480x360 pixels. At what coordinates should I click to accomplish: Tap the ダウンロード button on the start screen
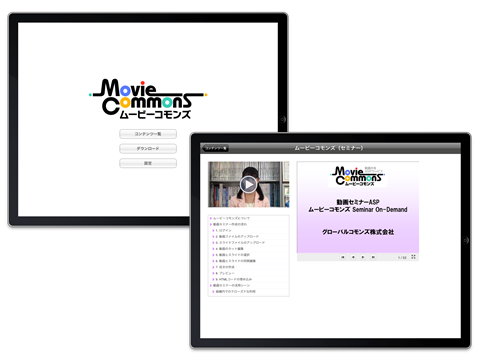(x=148, y=149)
